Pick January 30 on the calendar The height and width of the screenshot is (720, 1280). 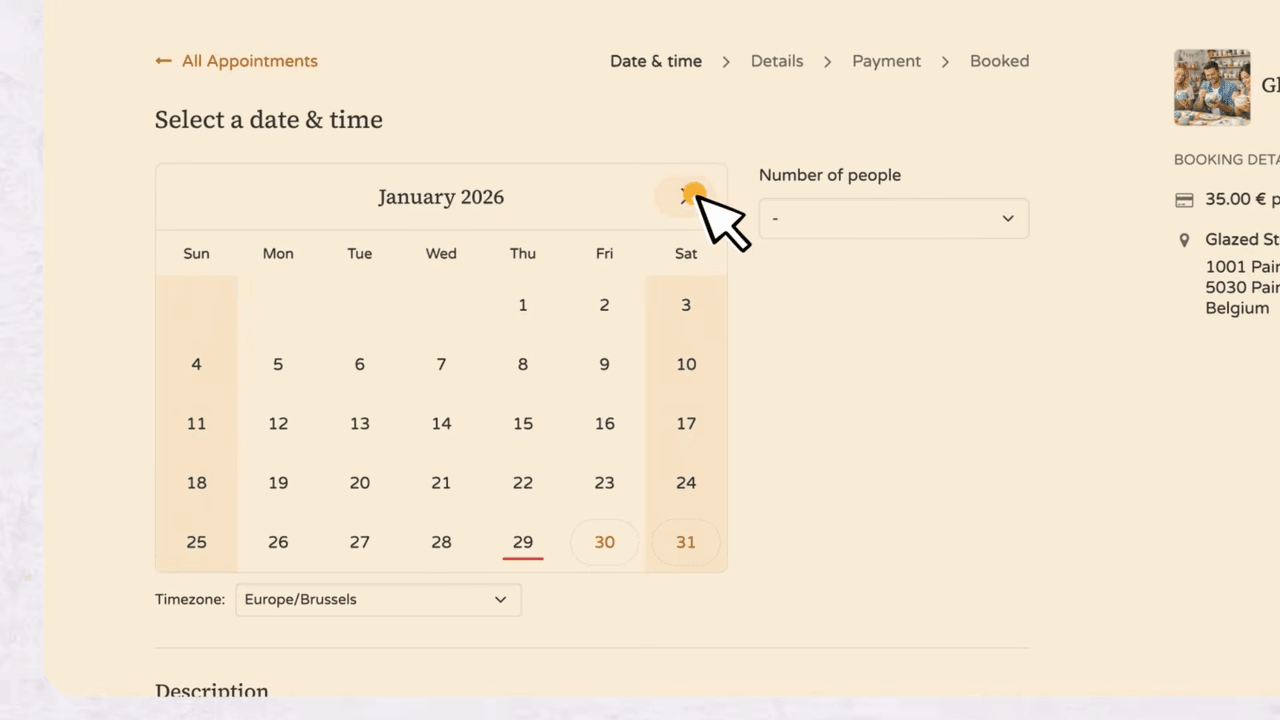pyautogui.click(x=604, y=542)
